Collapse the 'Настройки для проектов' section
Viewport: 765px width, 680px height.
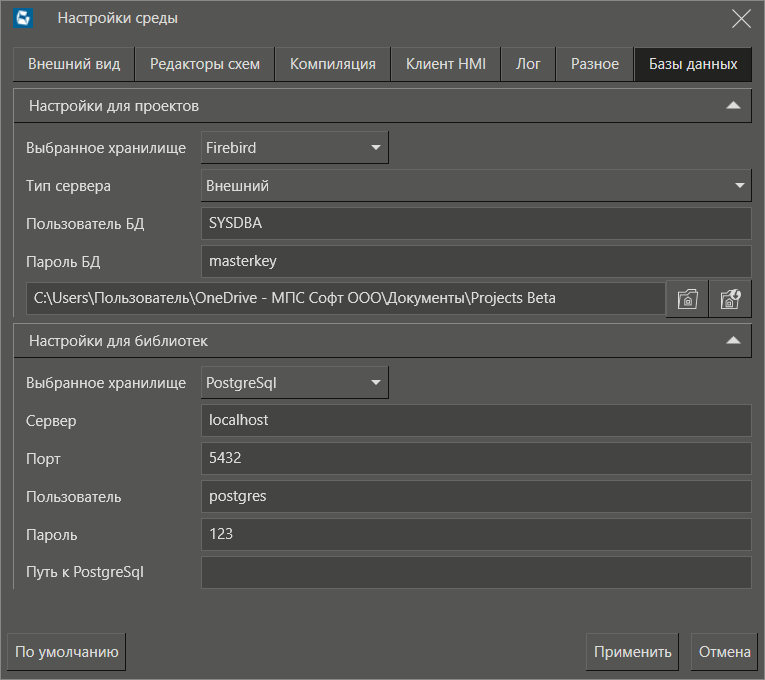(733, 105)
